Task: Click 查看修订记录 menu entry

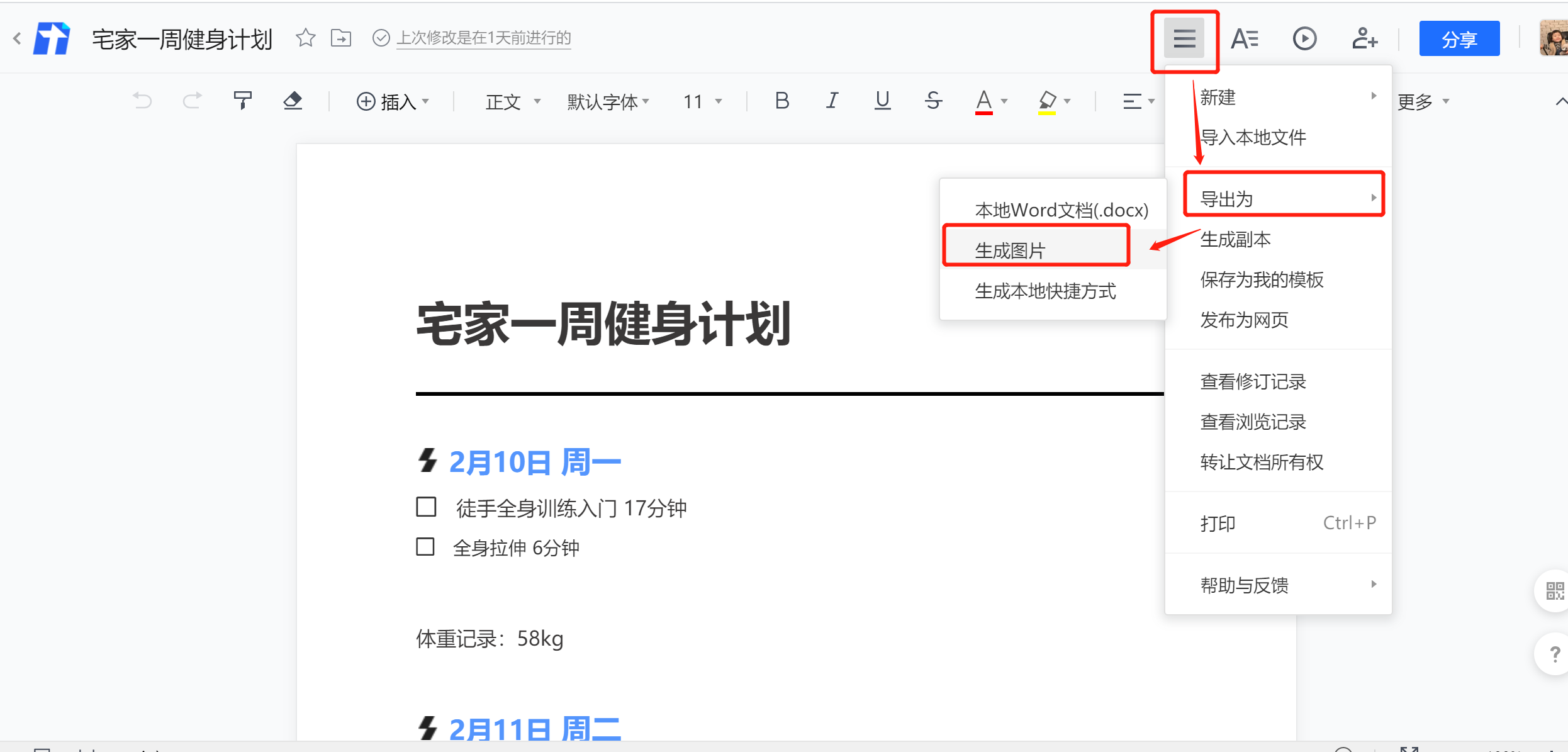Action: click(1253, 381)
